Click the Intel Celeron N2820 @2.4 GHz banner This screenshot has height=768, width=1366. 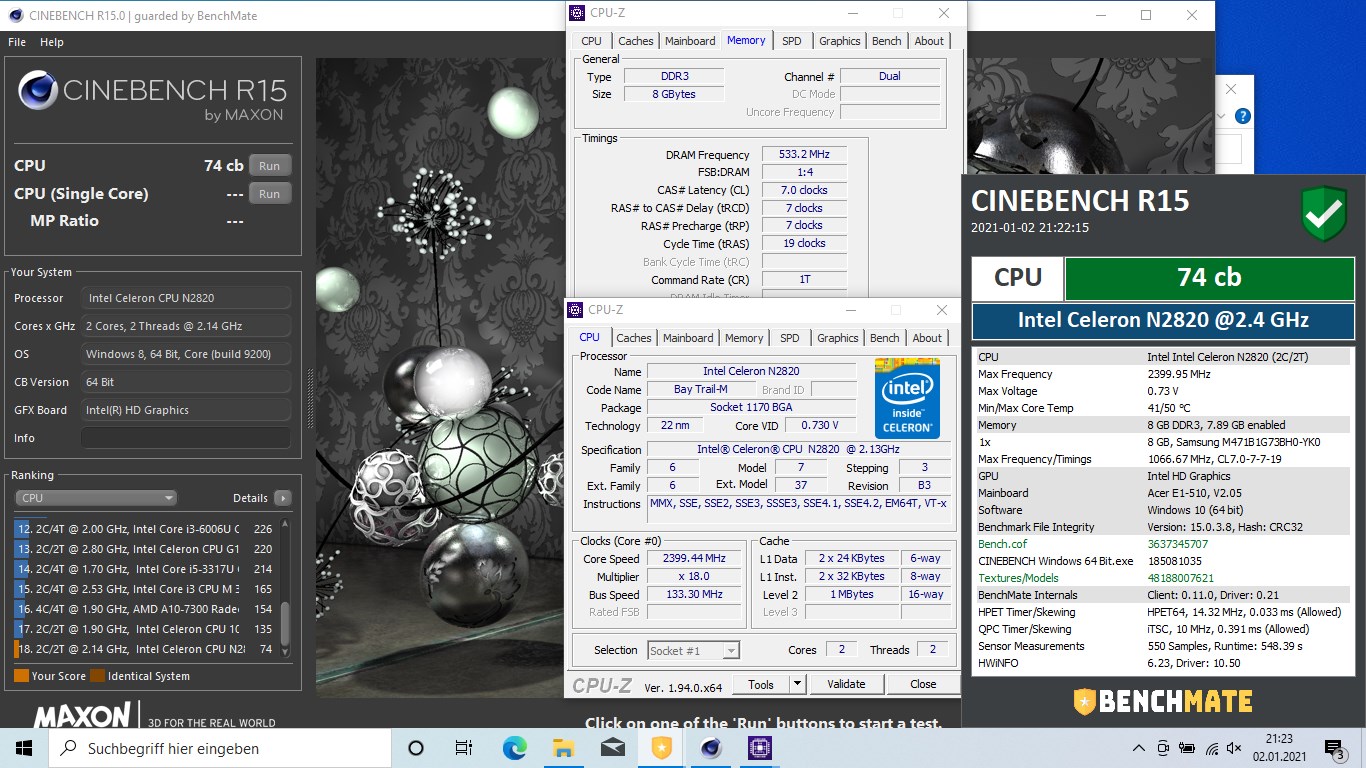(1163, 321)
